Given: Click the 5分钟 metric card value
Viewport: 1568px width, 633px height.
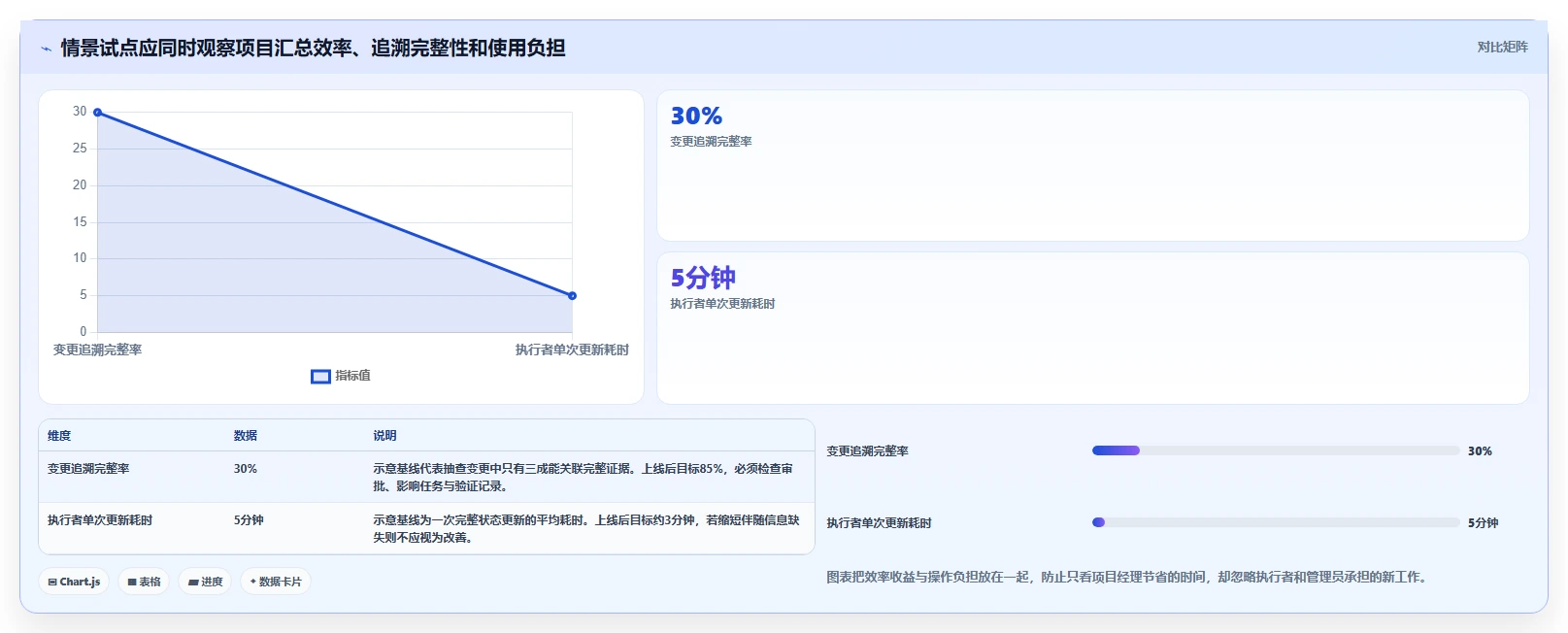Looking at the screenshot, I should (703, 279).
